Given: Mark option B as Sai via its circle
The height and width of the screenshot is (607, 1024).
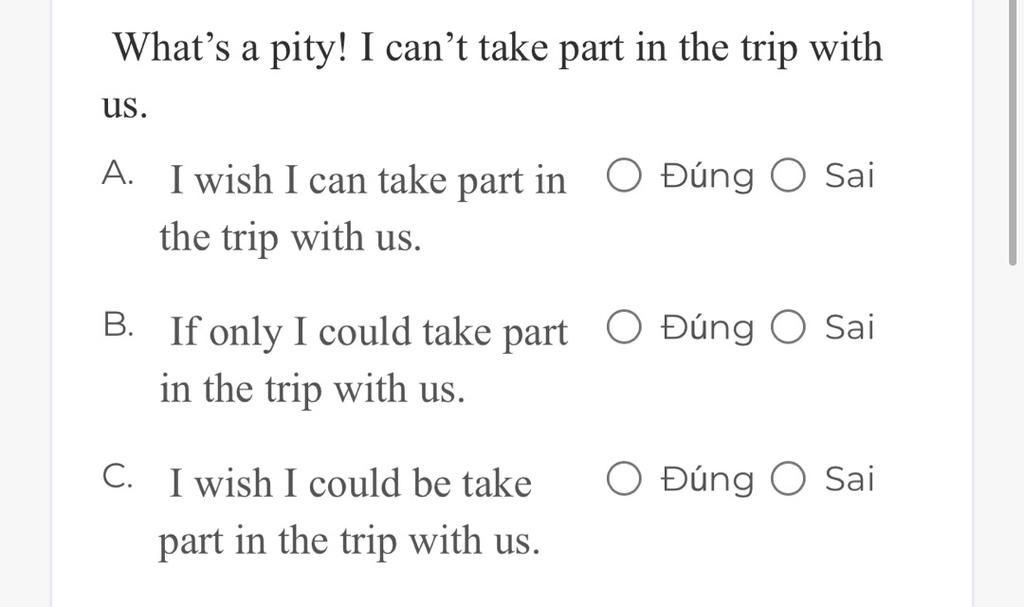Looking at the screenshot, I should point(788,327).
